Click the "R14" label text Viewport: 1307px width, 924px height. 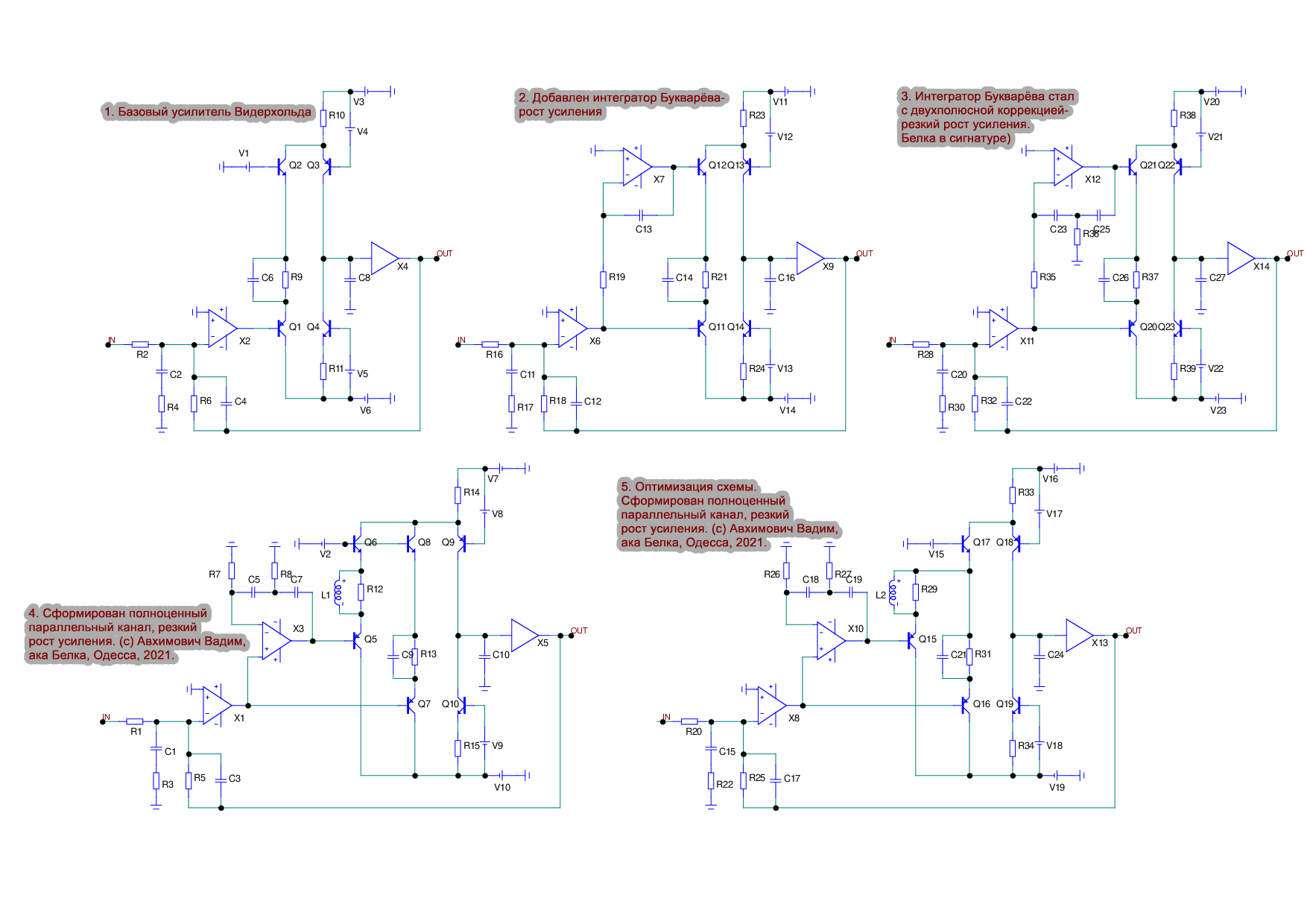(x=472, y=493)
